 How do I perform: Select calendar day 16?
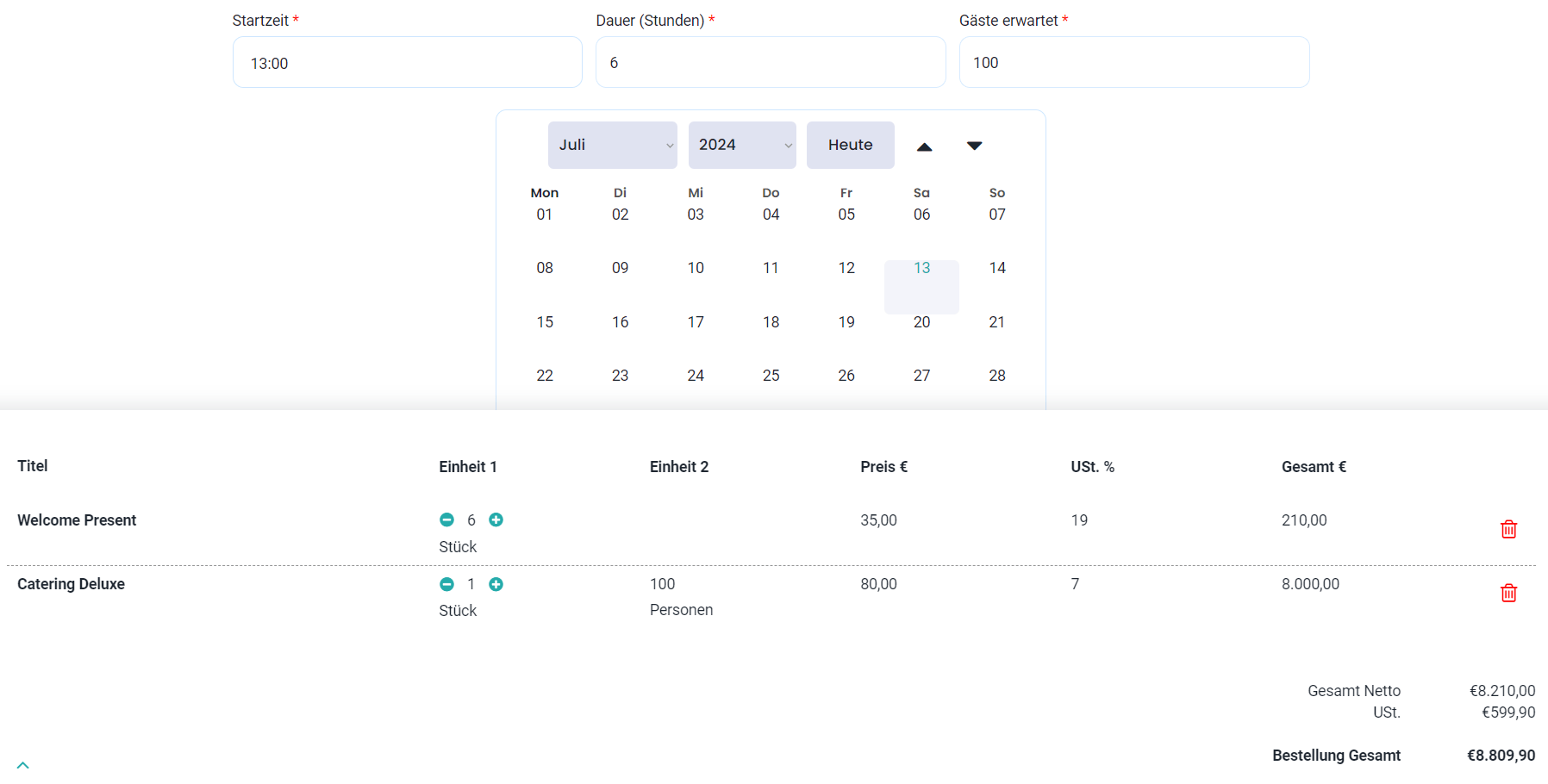point(621,322)
